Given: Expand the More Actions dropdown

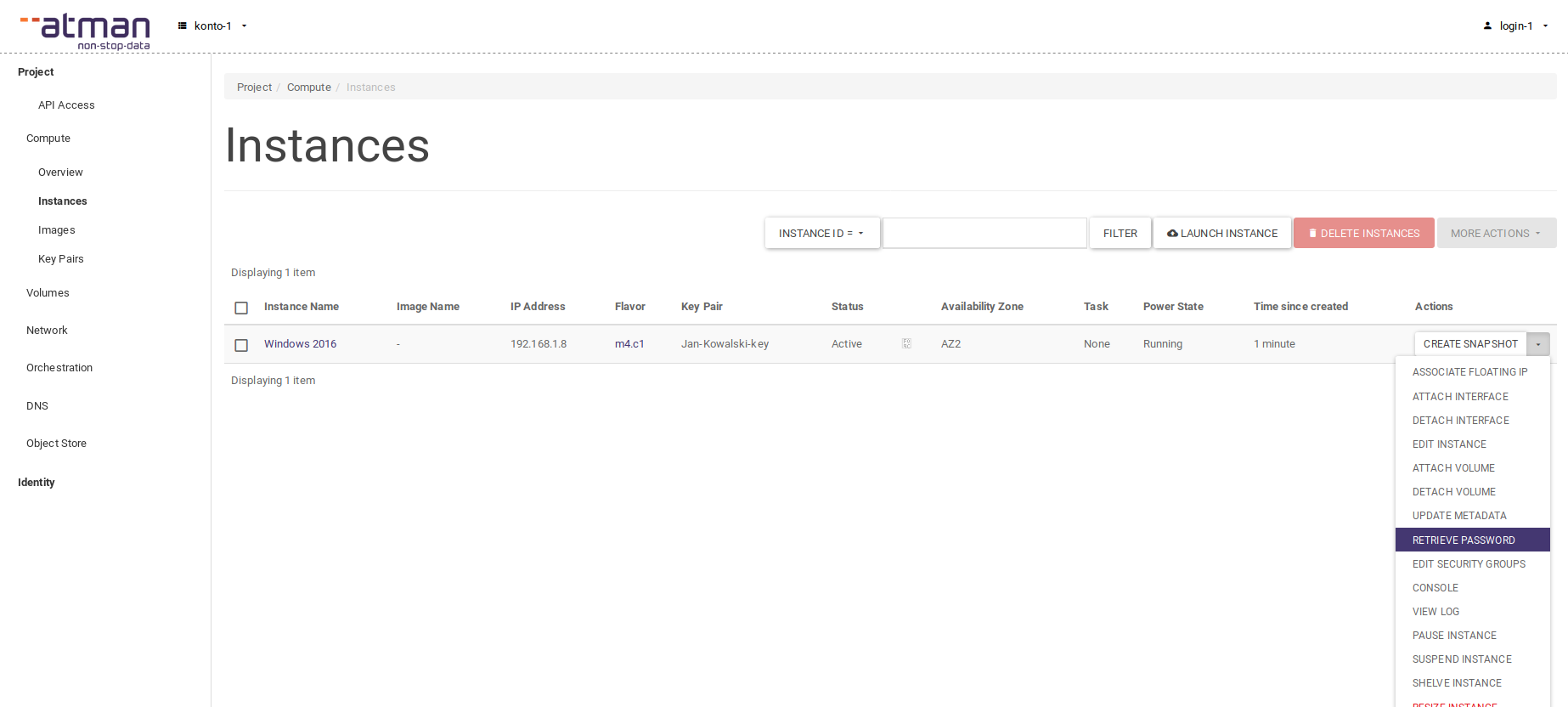Looking at the screenshot, I should 1496,233.
